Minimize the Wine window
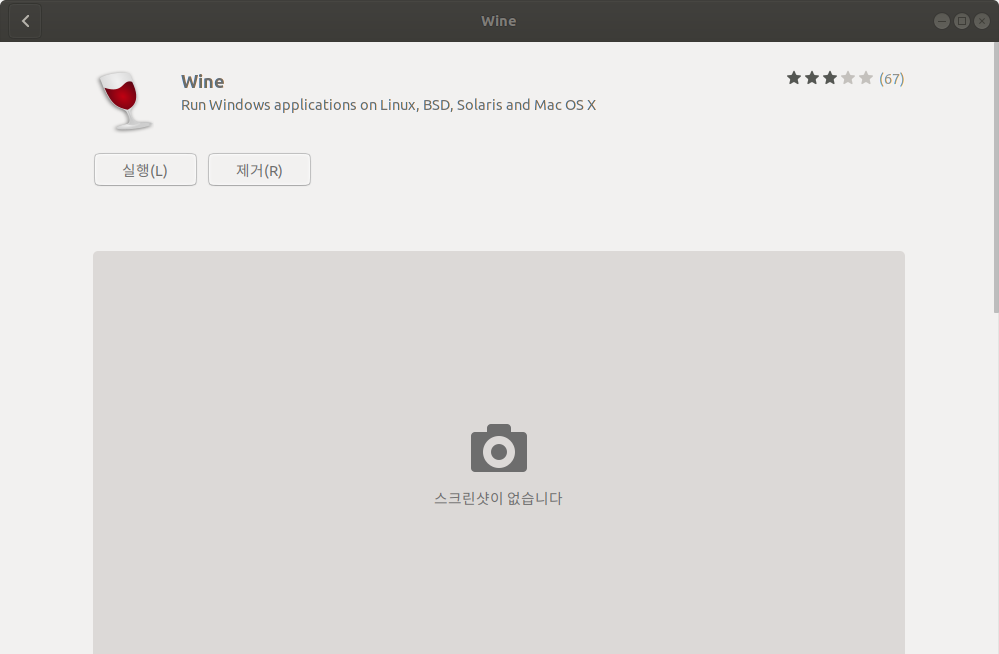Image resolution: width=999 pixels, height=654 pixels. [x=942, y=21]
